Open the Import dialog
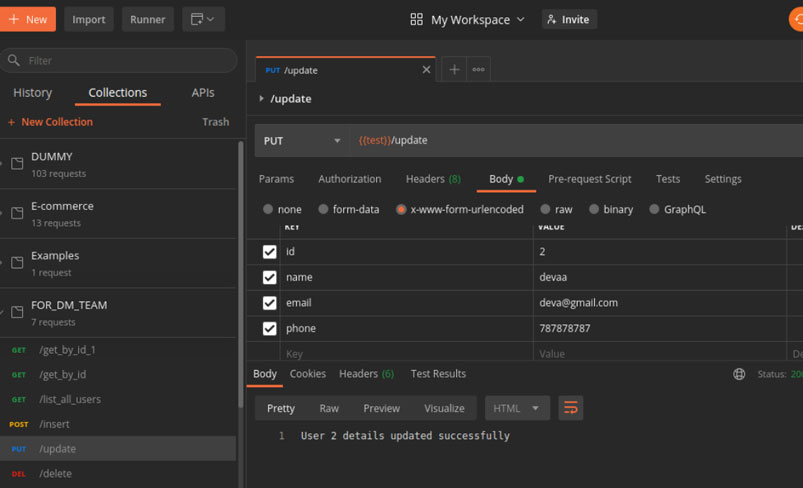 pos(89,19)
